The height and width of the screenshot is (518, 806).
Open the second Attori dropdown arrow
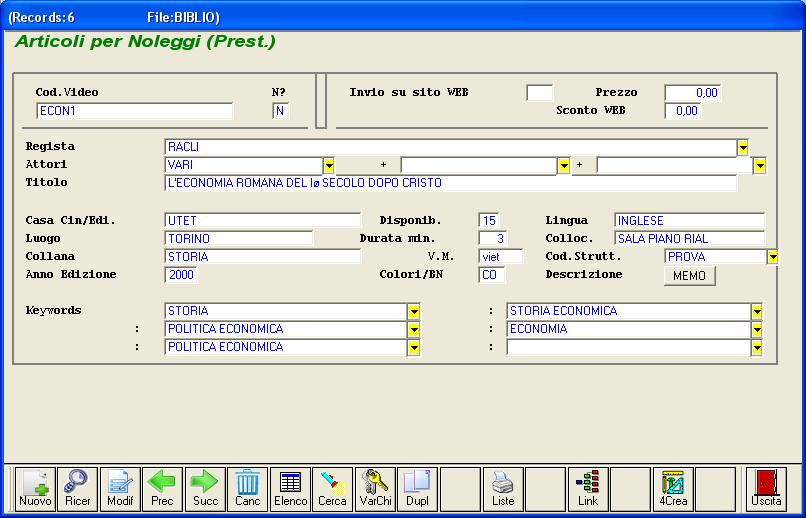coord(564,166)
